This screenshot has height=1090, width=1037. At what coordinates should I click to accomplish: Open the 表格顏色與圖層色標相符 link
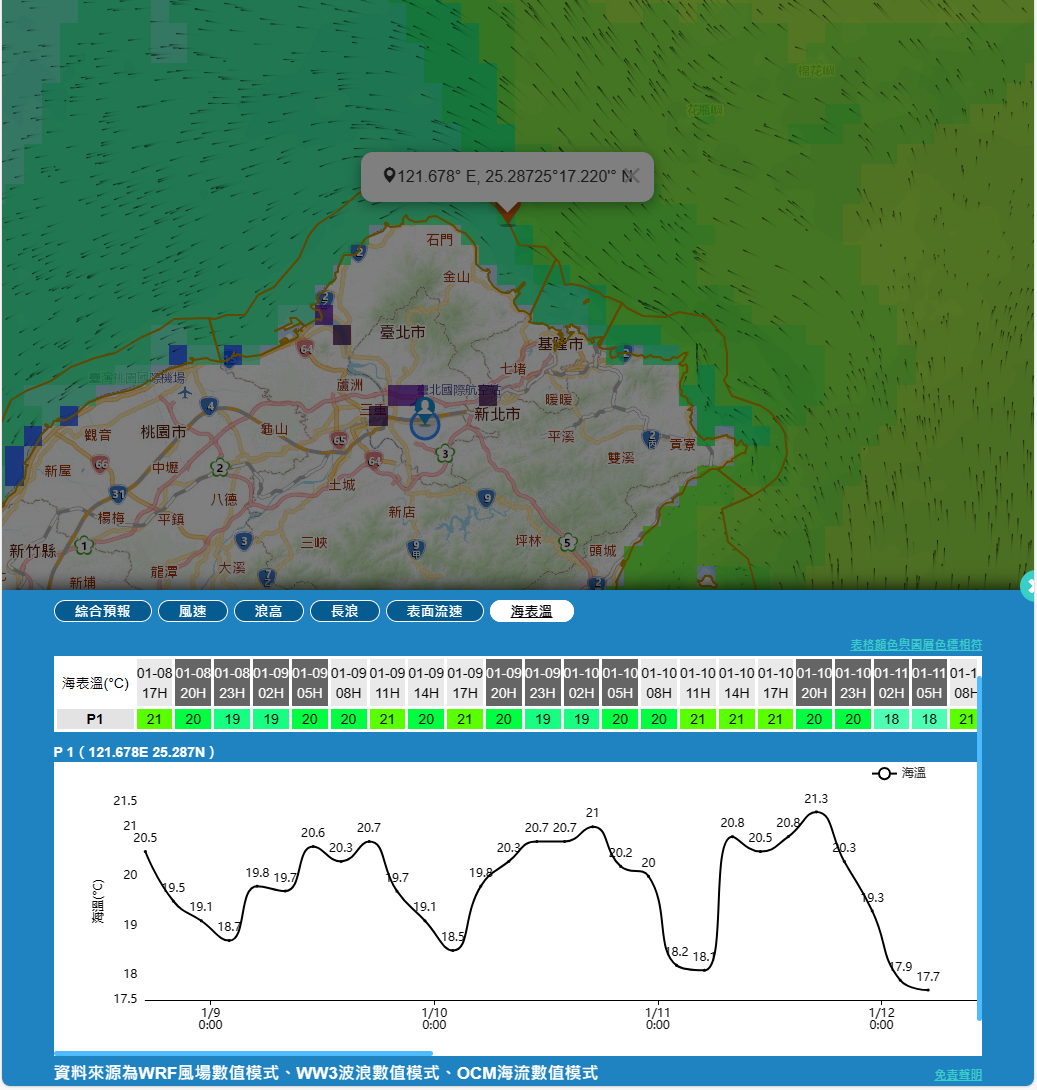pyautogui.click(x=915, y=644)
